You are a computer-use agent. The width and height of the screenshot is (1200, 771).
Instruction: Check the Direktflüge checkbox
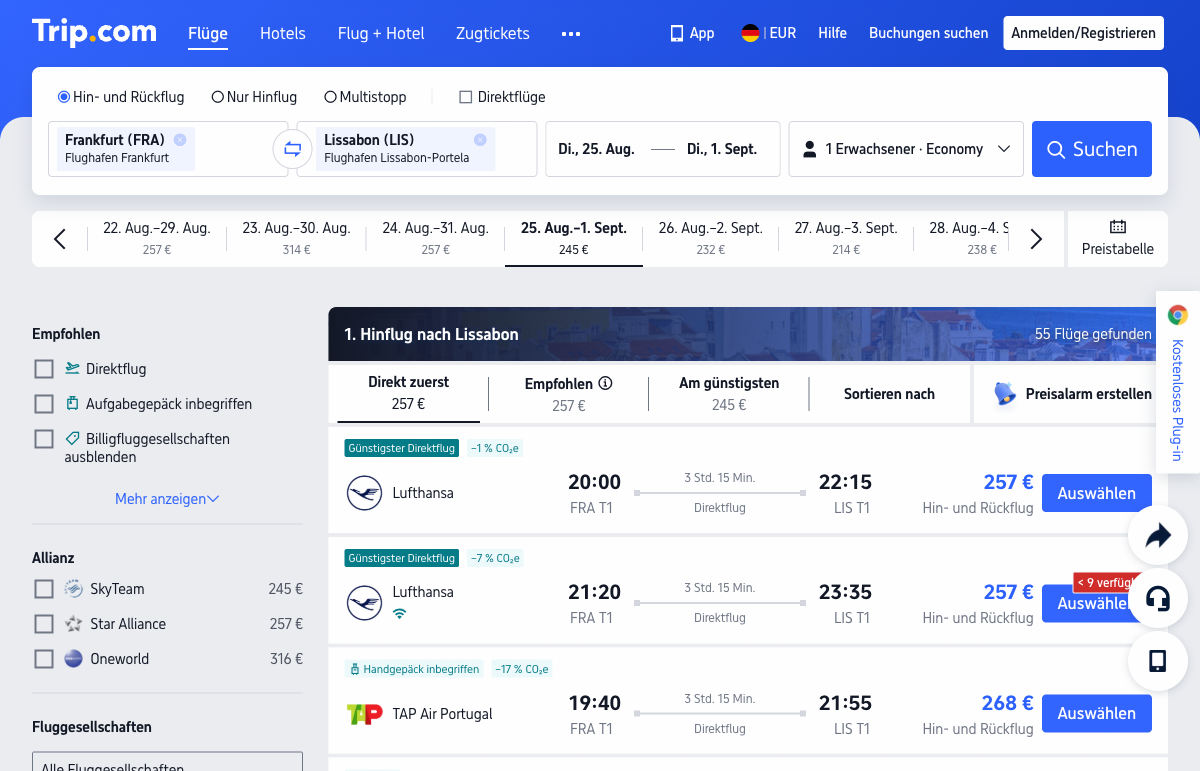click(465, 97)
